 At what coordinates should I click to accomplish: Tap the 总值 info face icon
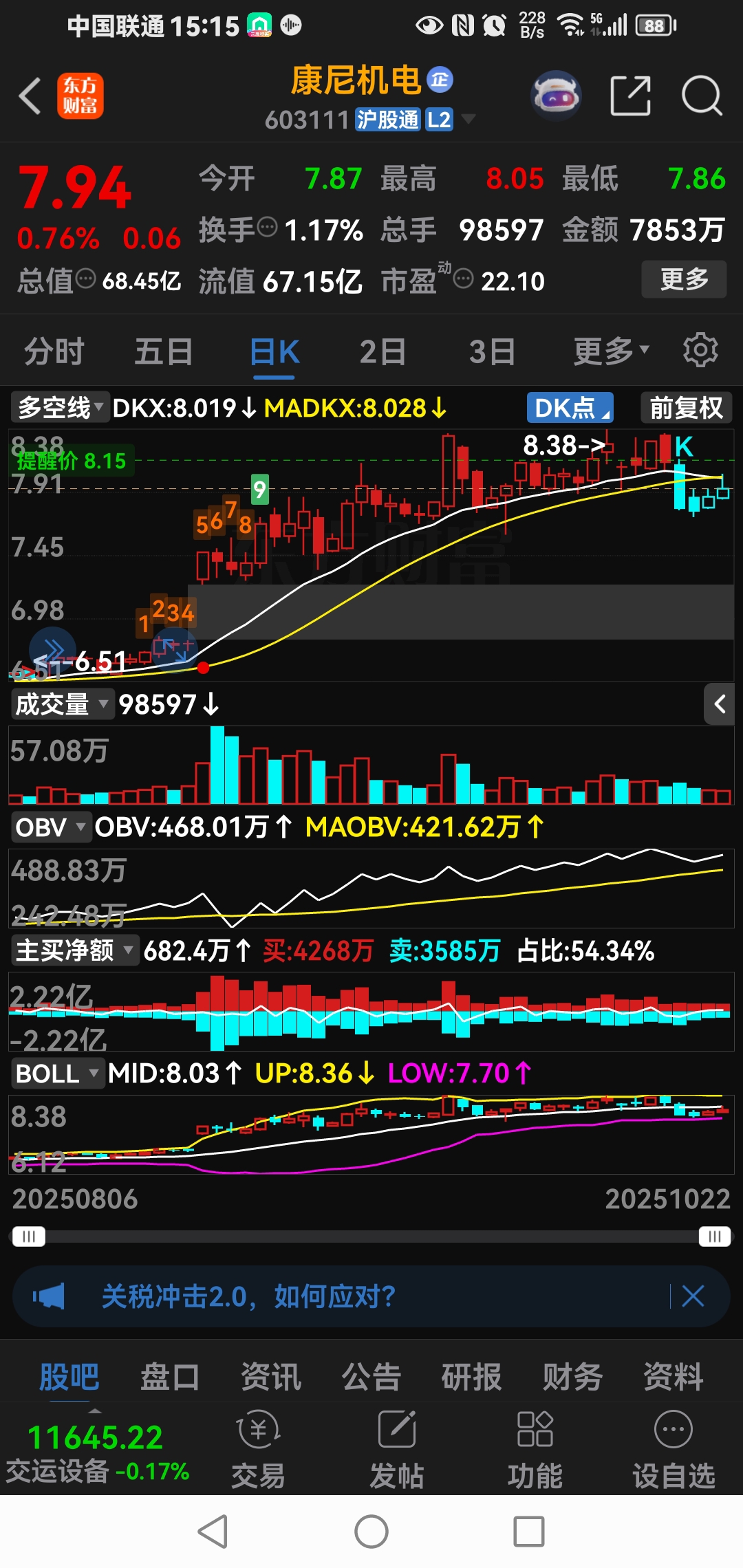click(85, 279)
